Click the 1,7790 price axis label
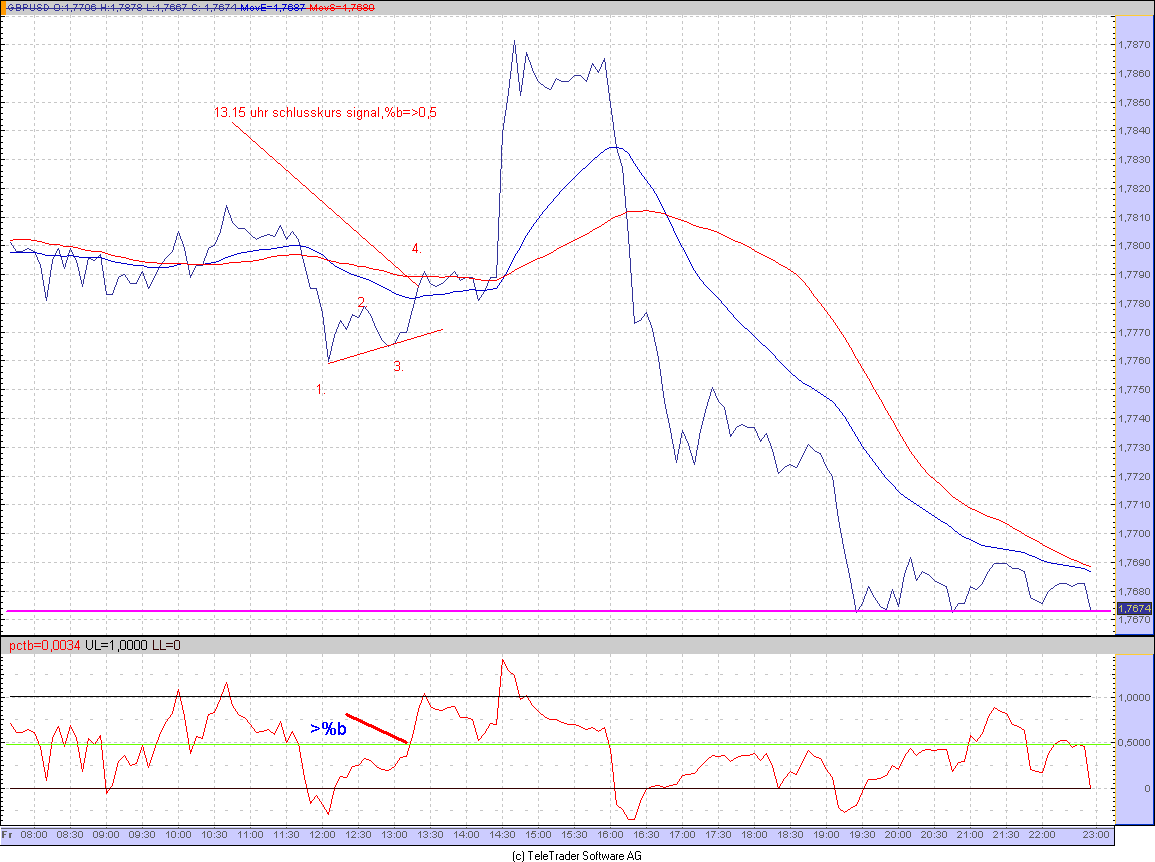Viewport: 1155px width, 862px height. tap(1134, 275)
